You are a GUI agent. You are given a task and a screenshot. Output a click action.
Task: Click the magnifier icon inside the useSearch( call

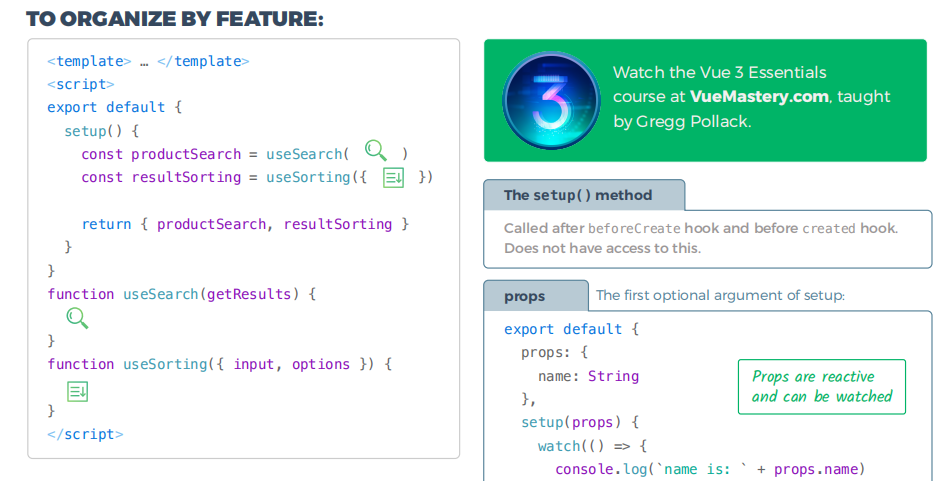pos(376,150)
